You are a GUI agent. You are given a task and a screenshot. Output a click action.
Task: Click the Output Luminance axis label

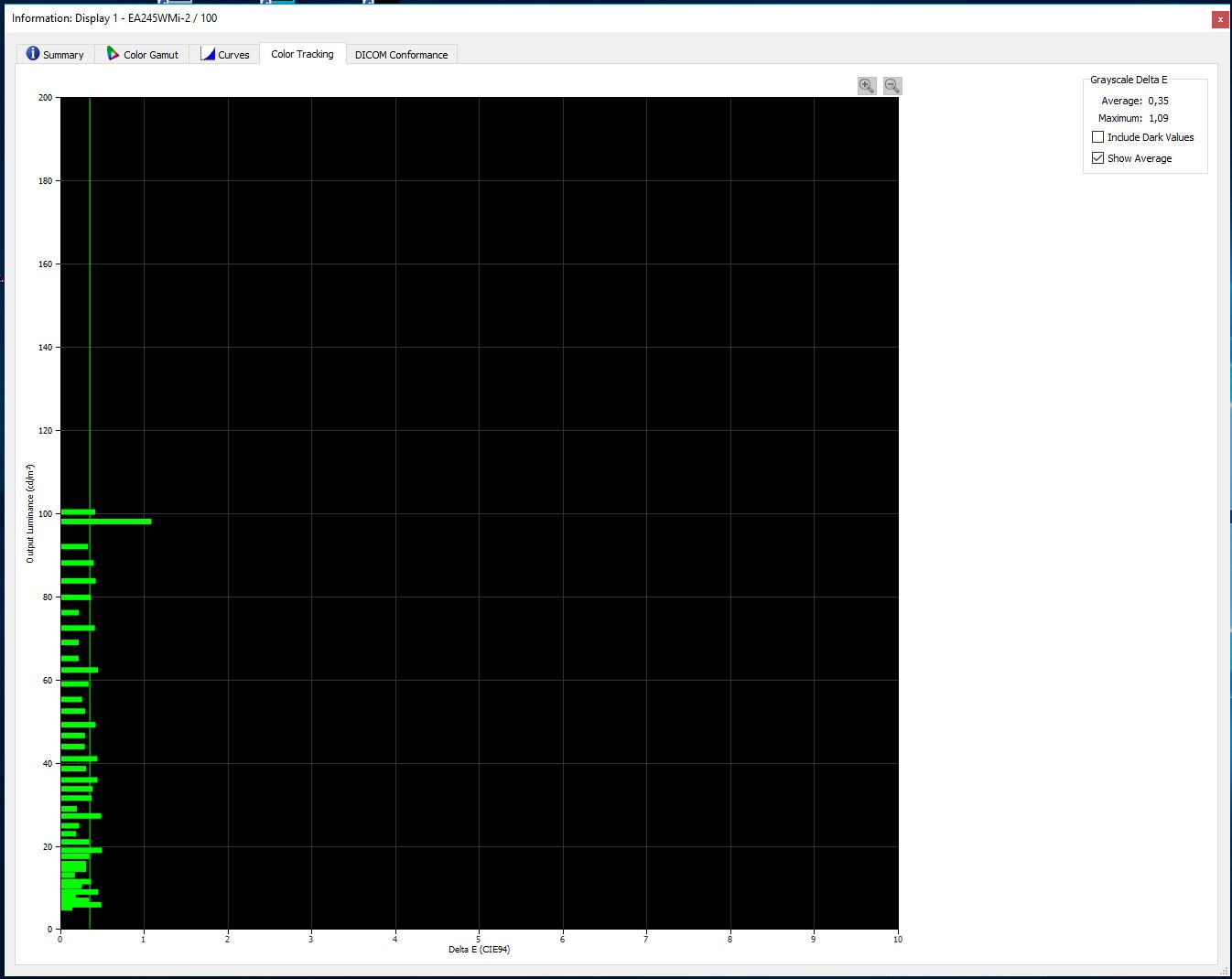coord(30,513)
